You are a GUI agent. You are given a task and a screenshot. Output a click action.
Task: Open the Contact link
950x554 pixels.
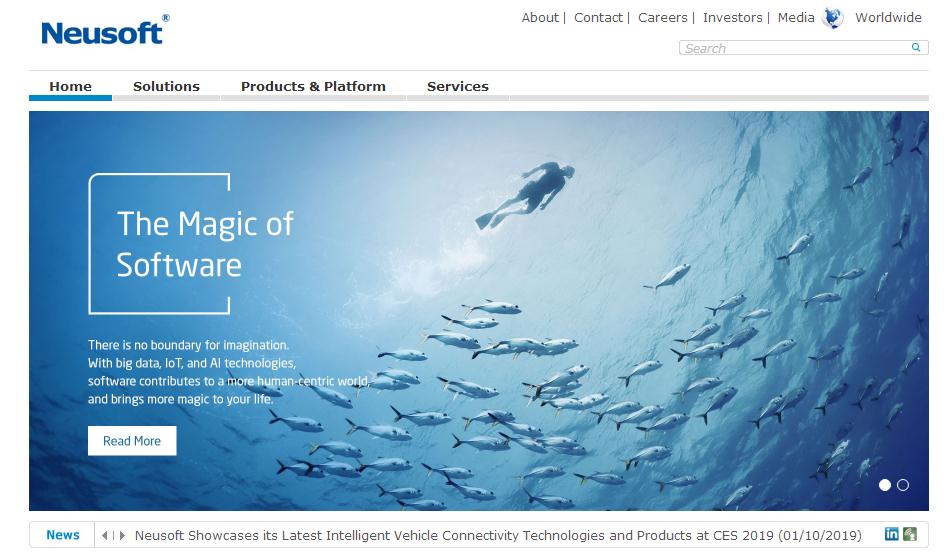(x=598, y=18)
